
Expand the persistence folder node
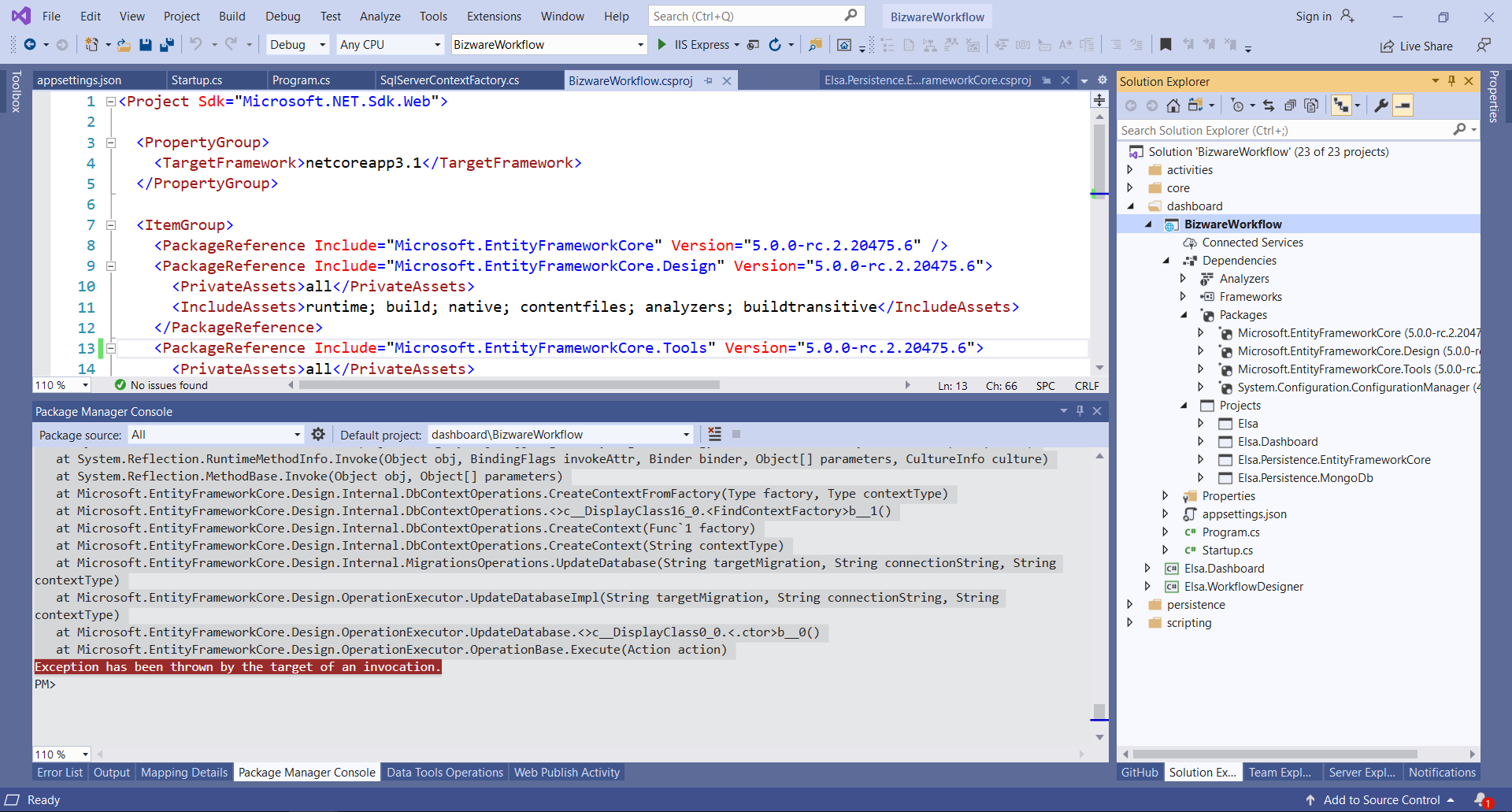pyautogui.click(x=1132, y=605)
